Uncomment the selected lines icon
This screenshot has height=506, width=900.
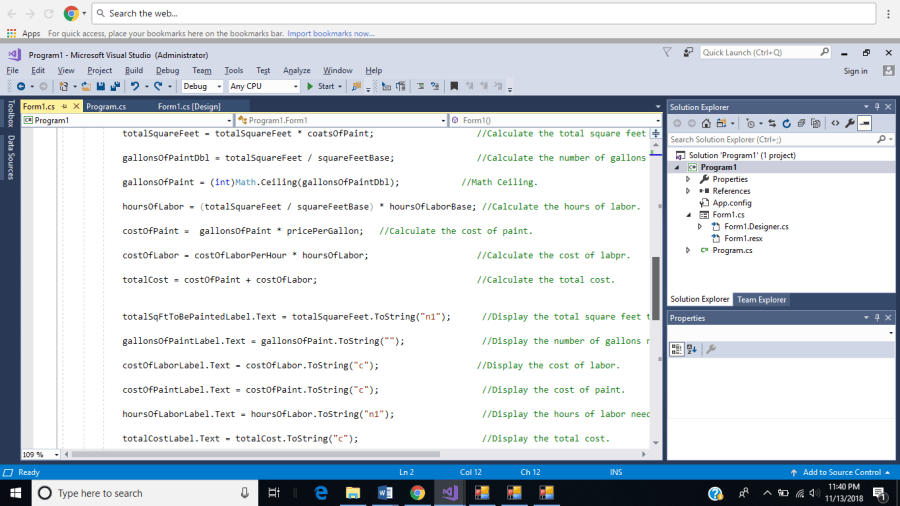435,86
